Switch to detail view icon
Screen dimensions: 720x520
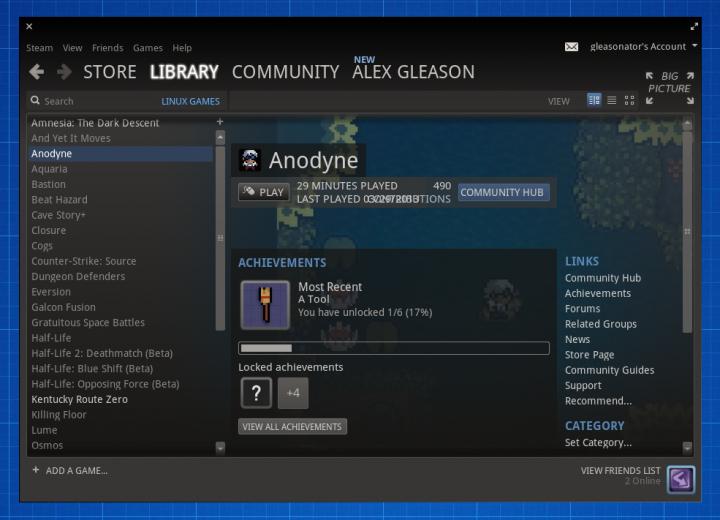pyautogui.click(x=594, y=100)
